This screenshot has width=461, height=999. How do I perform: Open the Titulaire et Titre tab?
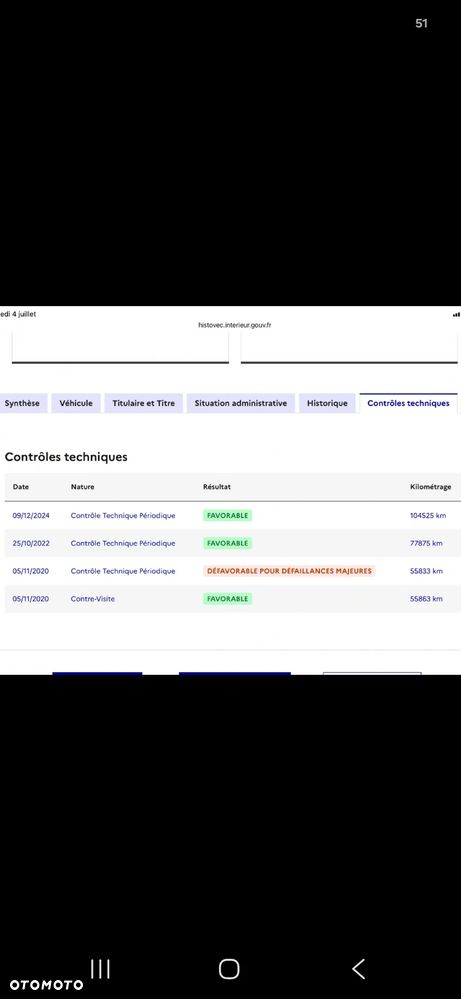point(143,403)
